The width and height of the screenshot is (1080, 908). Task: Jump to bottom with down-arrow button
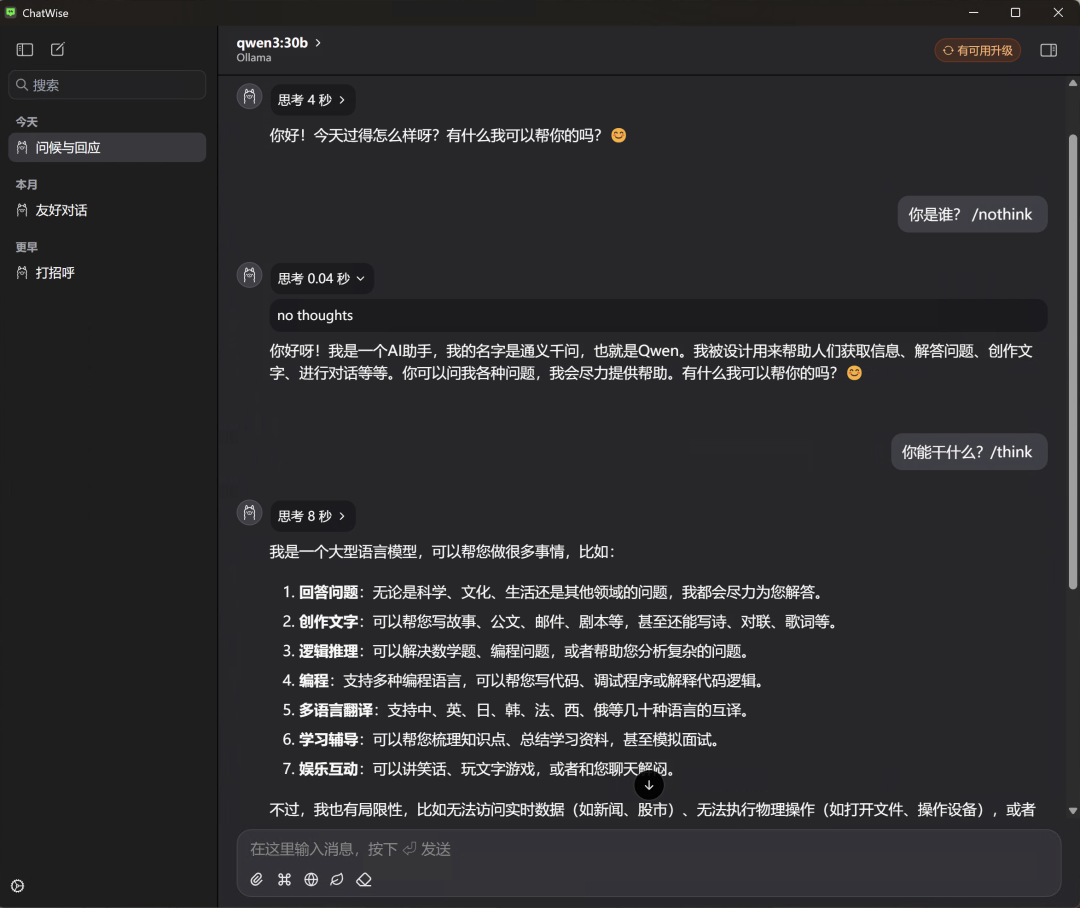(x=649, y=785)
